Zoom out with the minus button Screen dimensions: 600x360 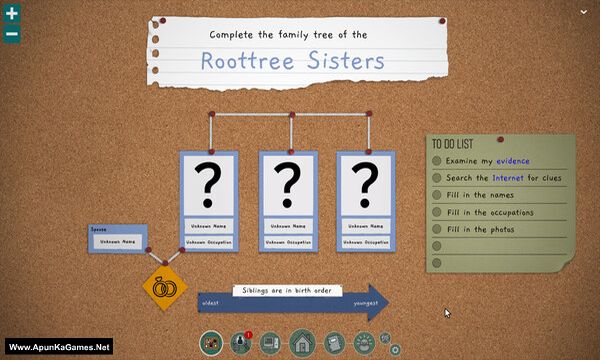click(11, 34)
